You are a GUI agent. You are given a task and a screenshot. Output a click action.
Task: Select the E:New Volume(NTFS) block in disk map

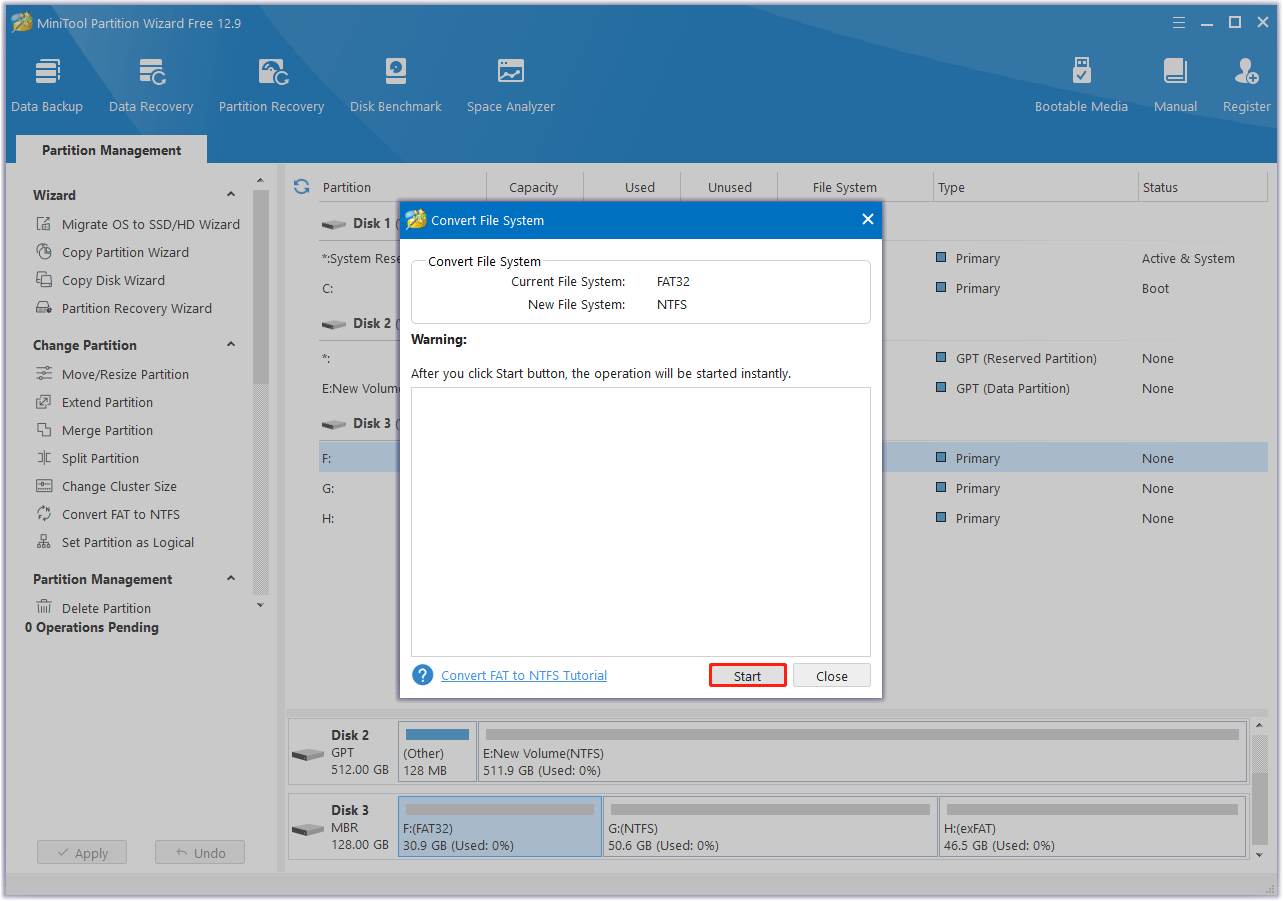coord(862,751)
